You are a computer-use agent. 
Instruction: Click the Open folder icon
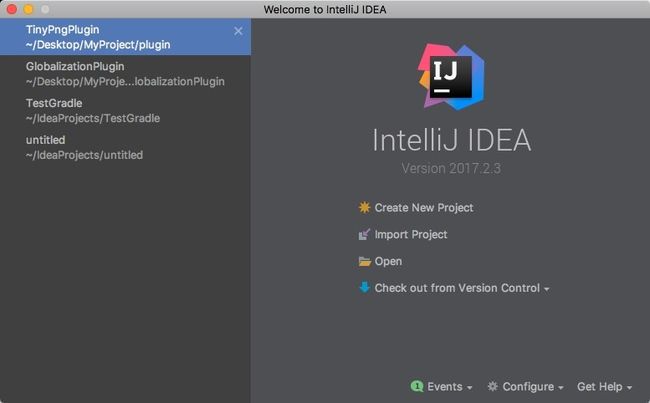click(x=364, y=261)
